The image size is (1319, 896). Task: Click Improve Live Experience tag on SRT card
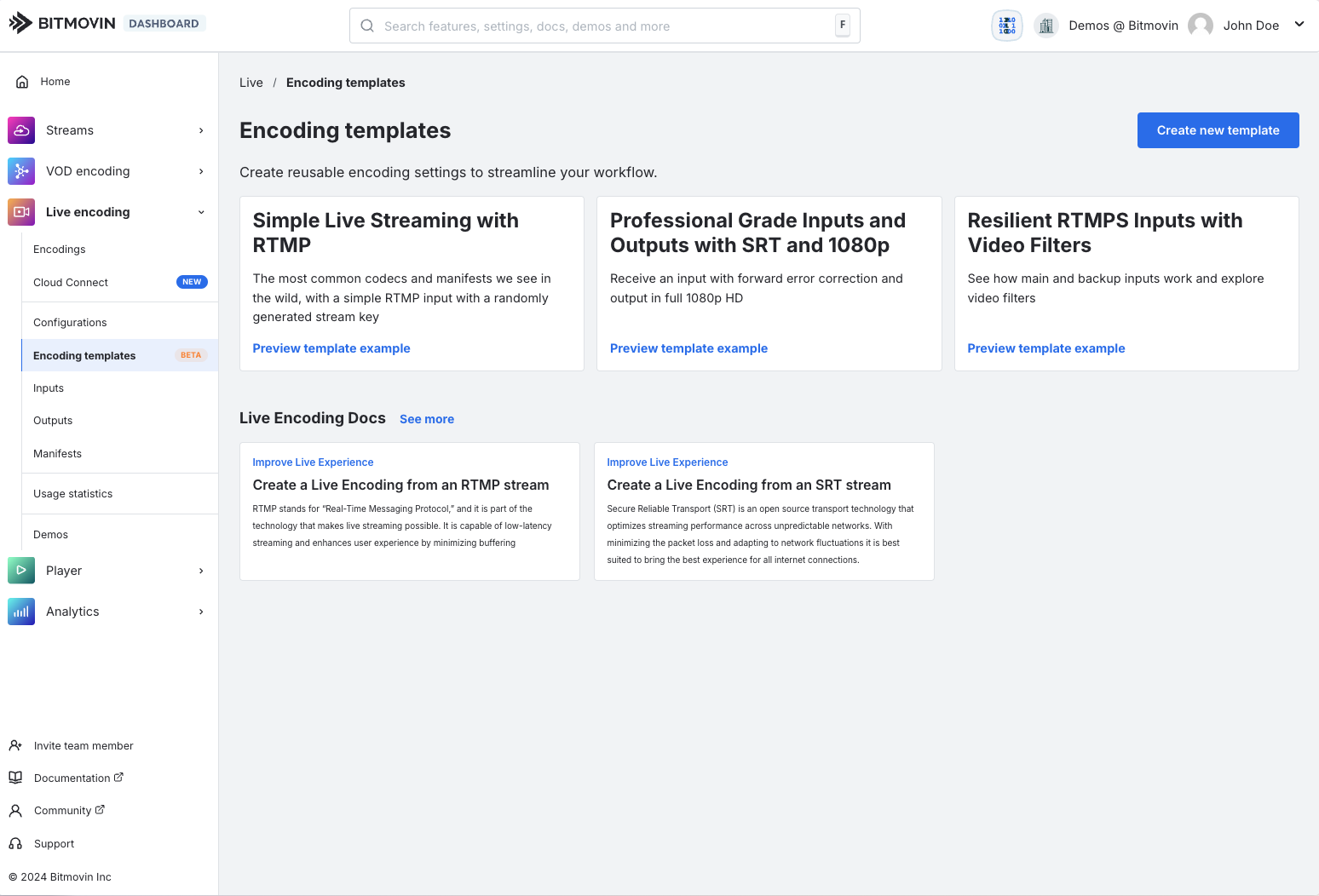pos(667,462)
